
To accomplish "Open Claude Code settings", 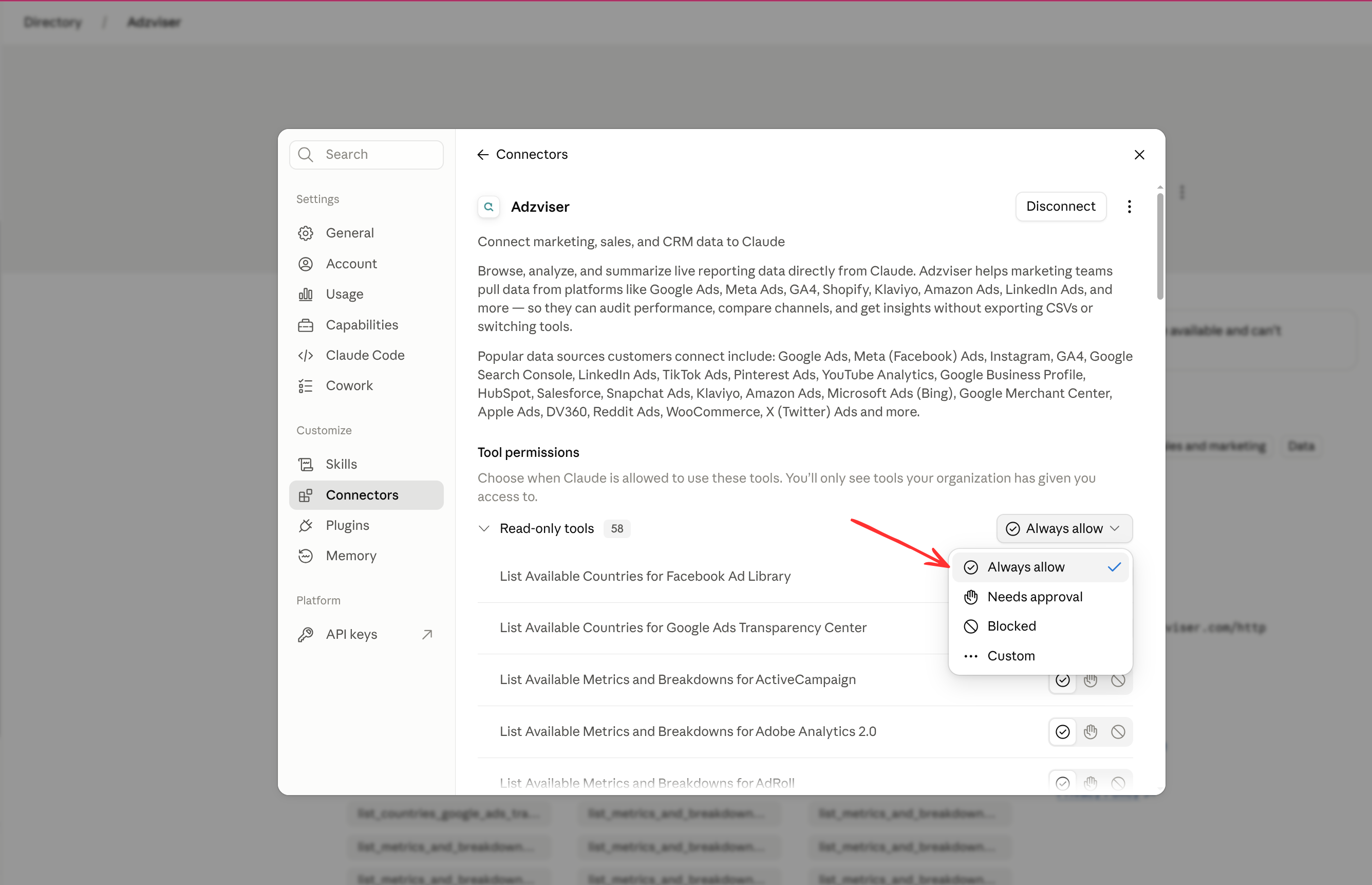I will (x=366, y=356).
